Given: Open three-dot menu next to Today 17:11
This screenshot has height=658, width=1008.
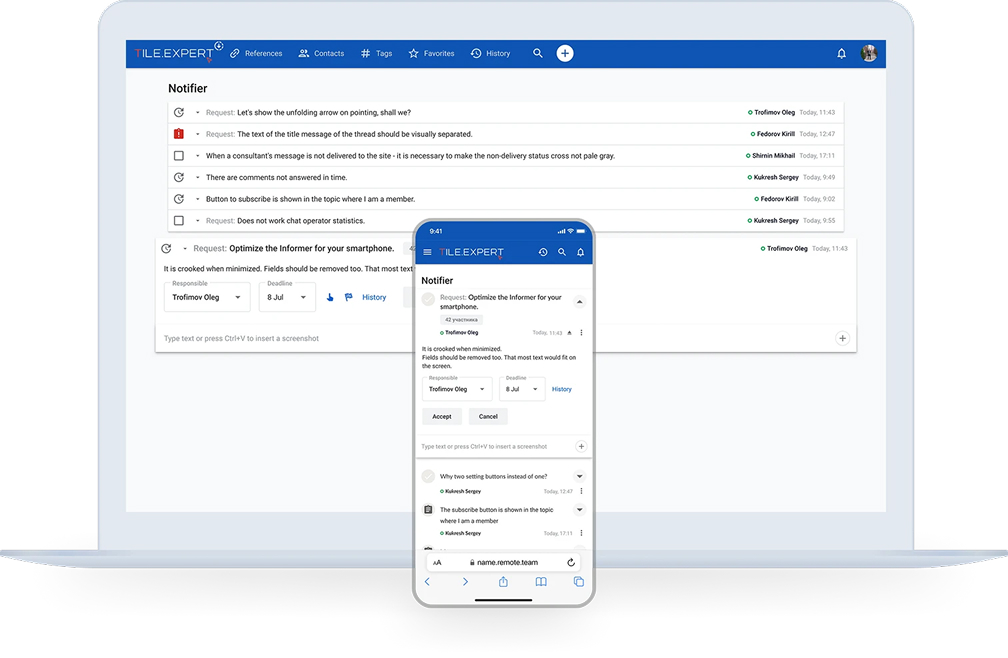Looking at the screenshot, I should (581, 533).
